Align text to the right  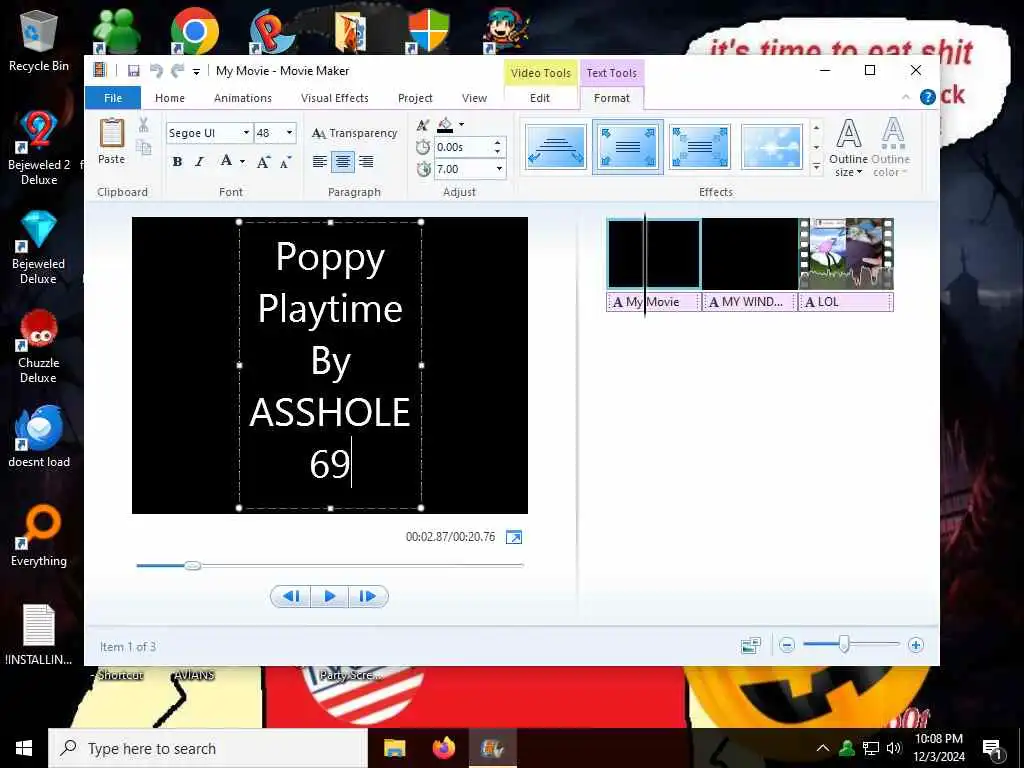coord(366,161)
